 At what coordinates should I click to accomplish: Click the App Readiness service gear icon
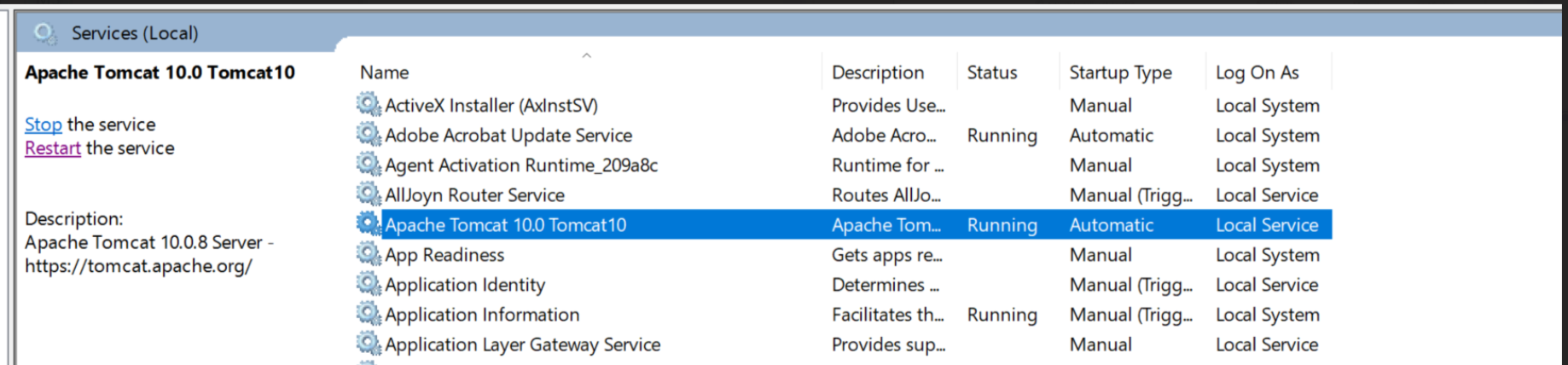(x=369, y=254)
